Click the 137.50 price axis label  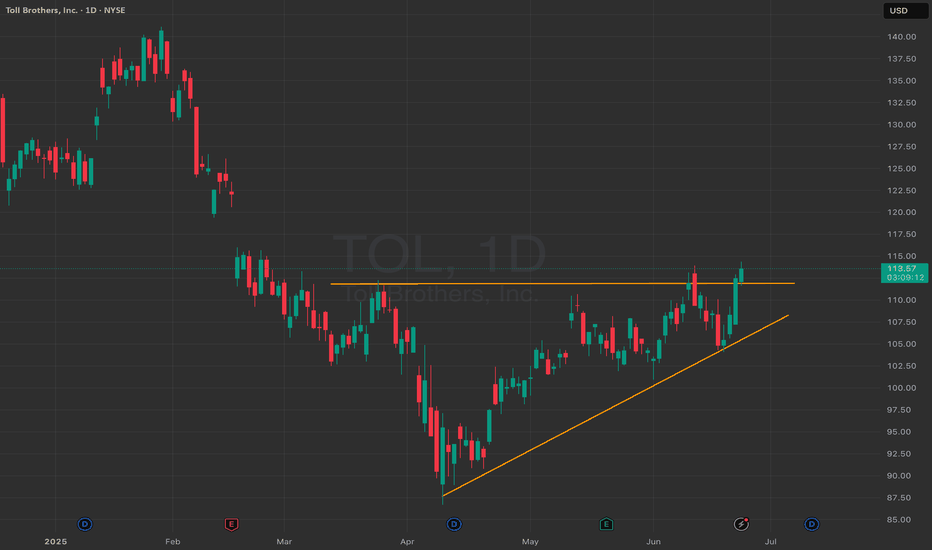tap(901, 59)
